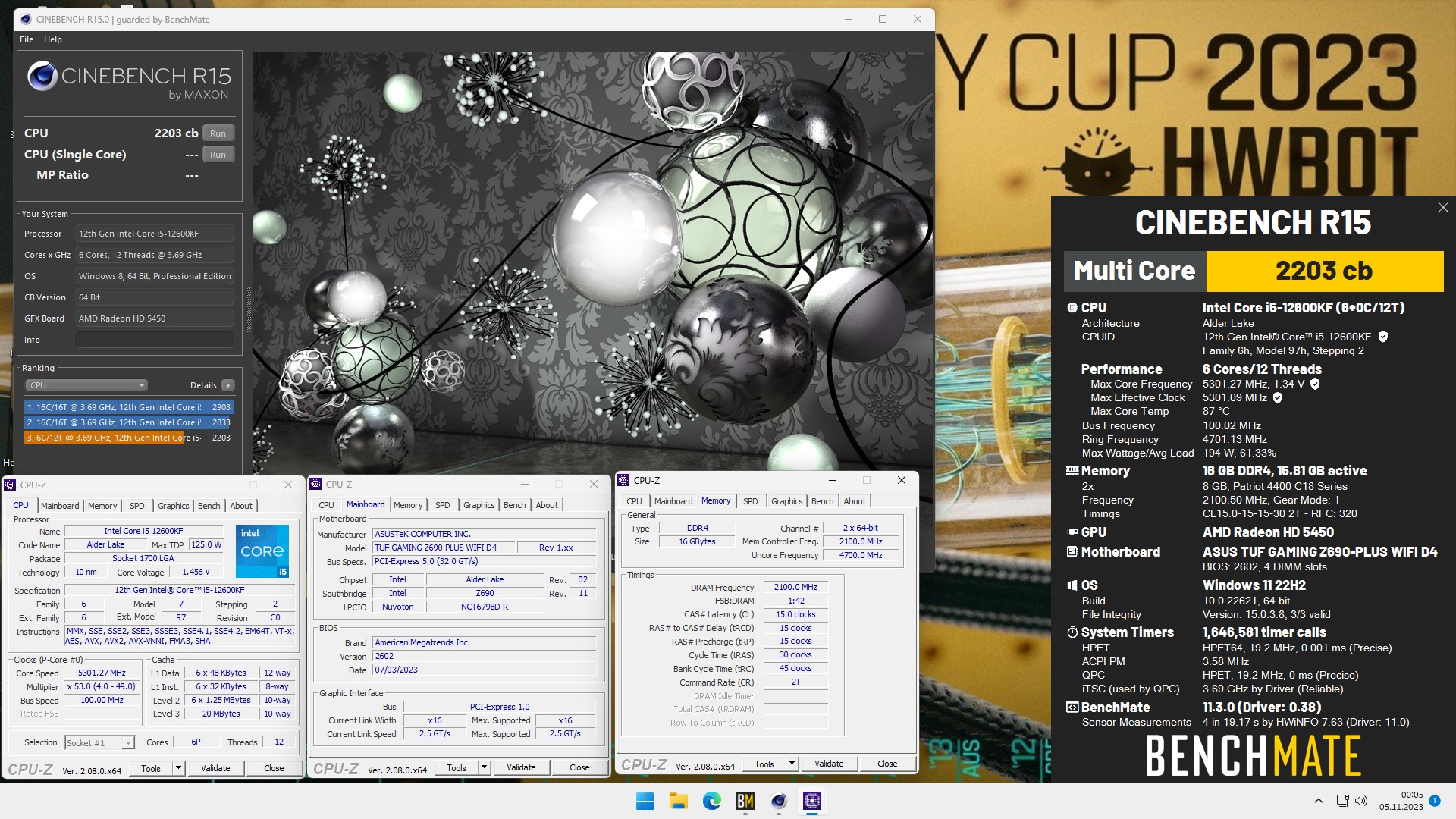Screen dimensions: 1456x819
Task: Run the CPU multi-core benchmark
Action: pyautogui.click(x=218, y=133)
